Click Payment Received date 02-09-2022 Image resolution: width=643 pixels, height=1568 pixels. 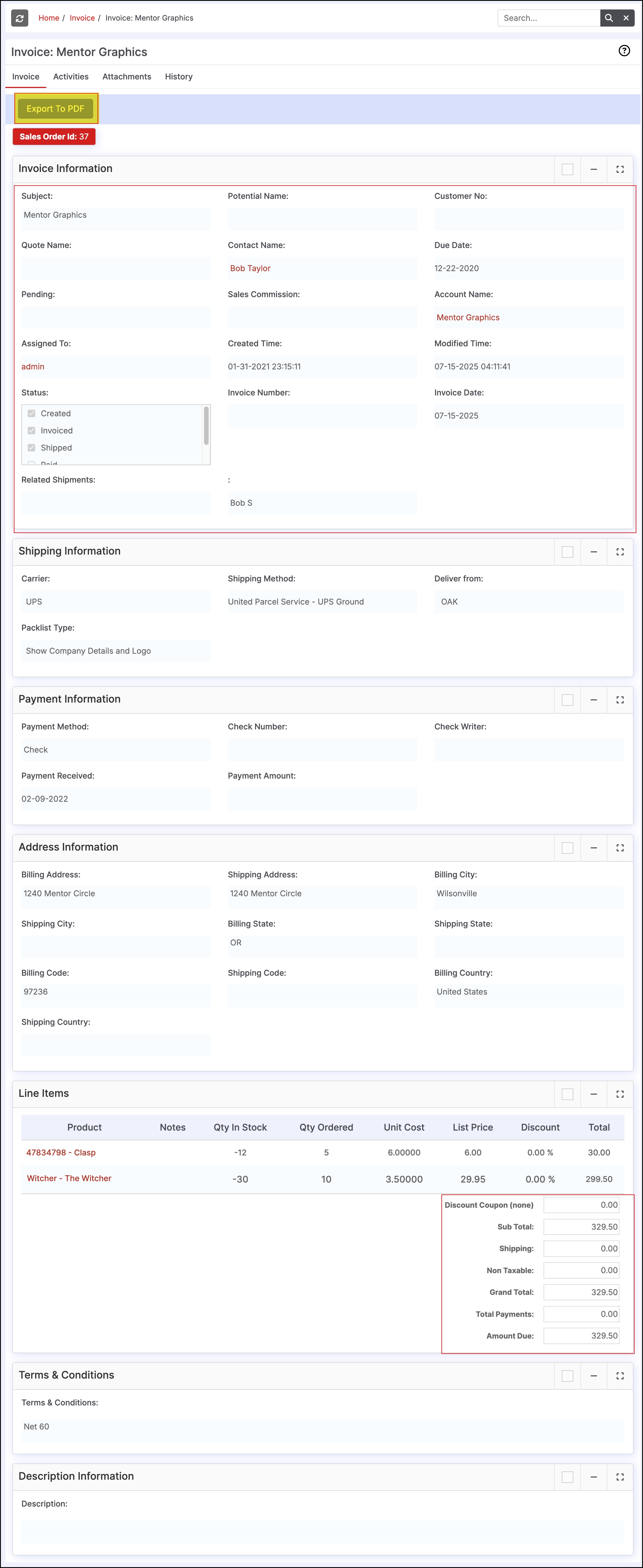tap(45, 799)
